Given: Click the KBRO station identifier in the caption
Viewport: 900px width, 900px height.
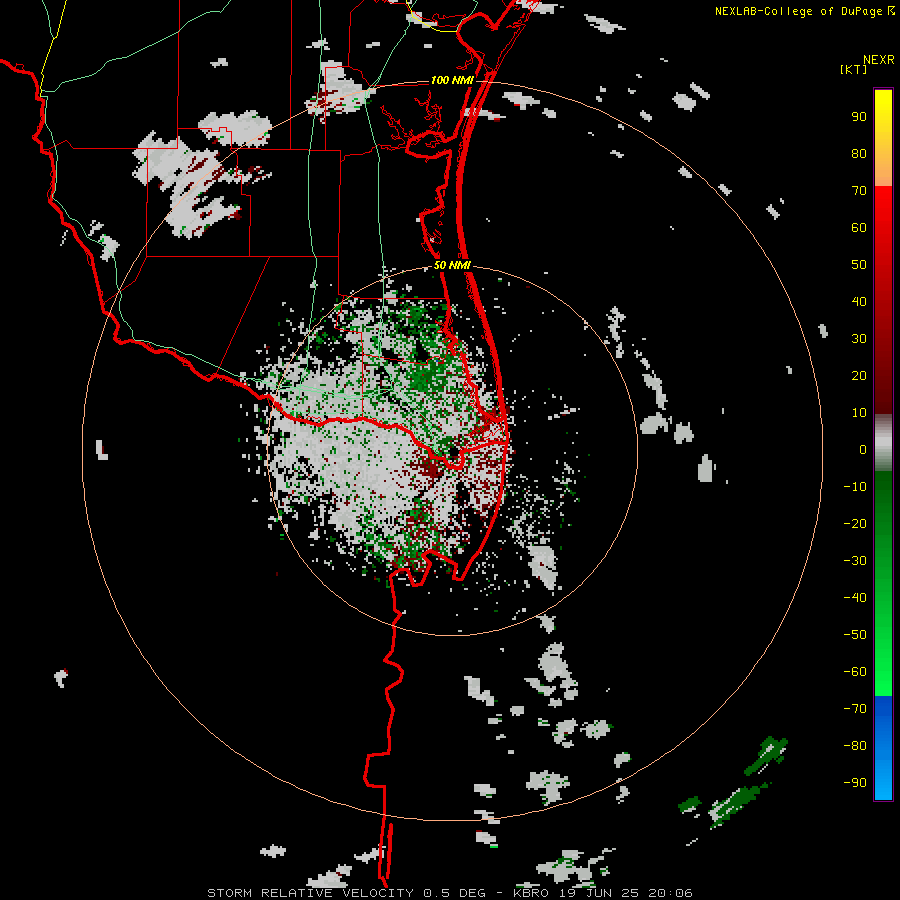Looking at the screenshot, I should [x=531, y=893].
